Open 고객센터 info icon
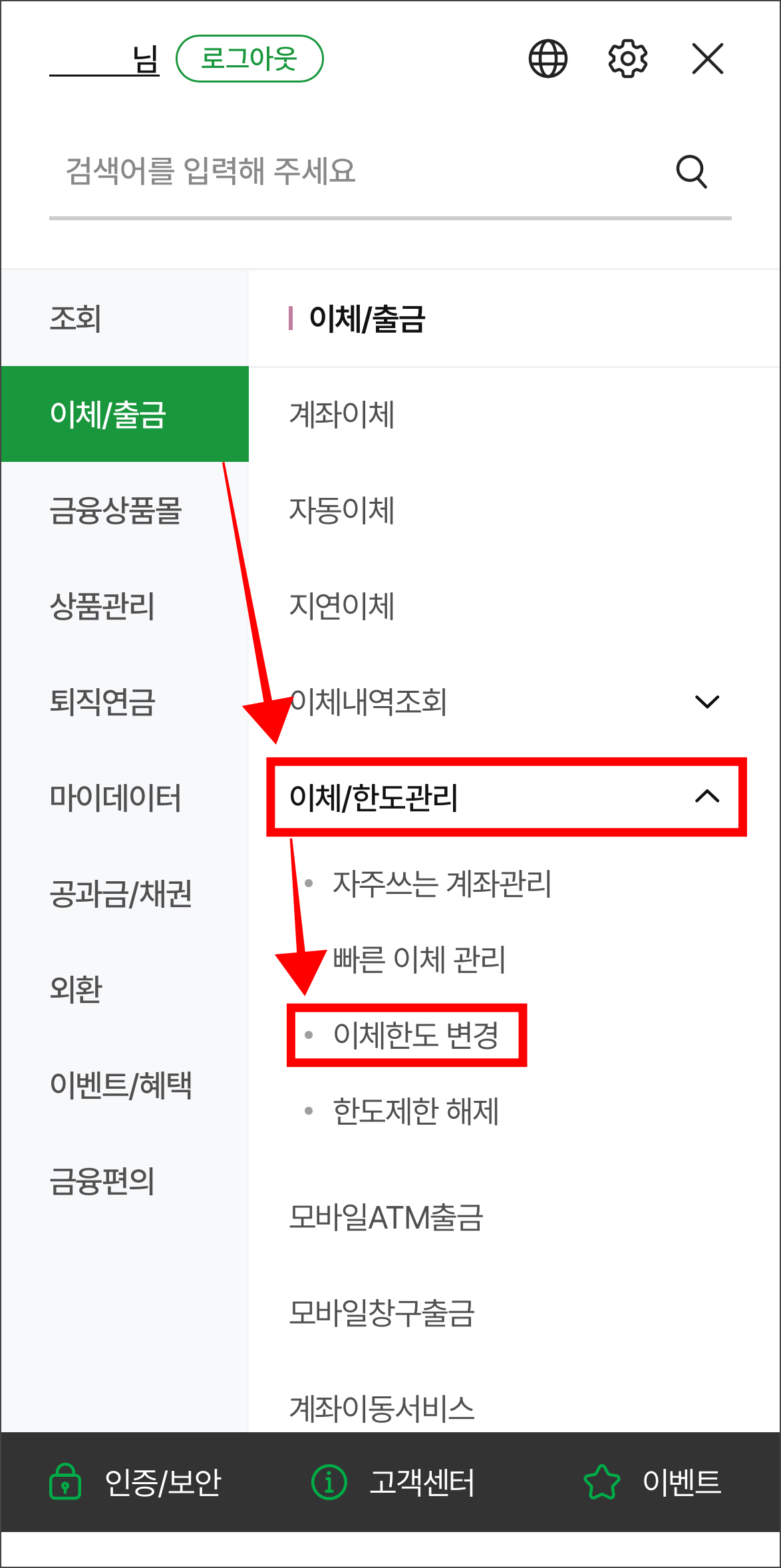 329,1482
